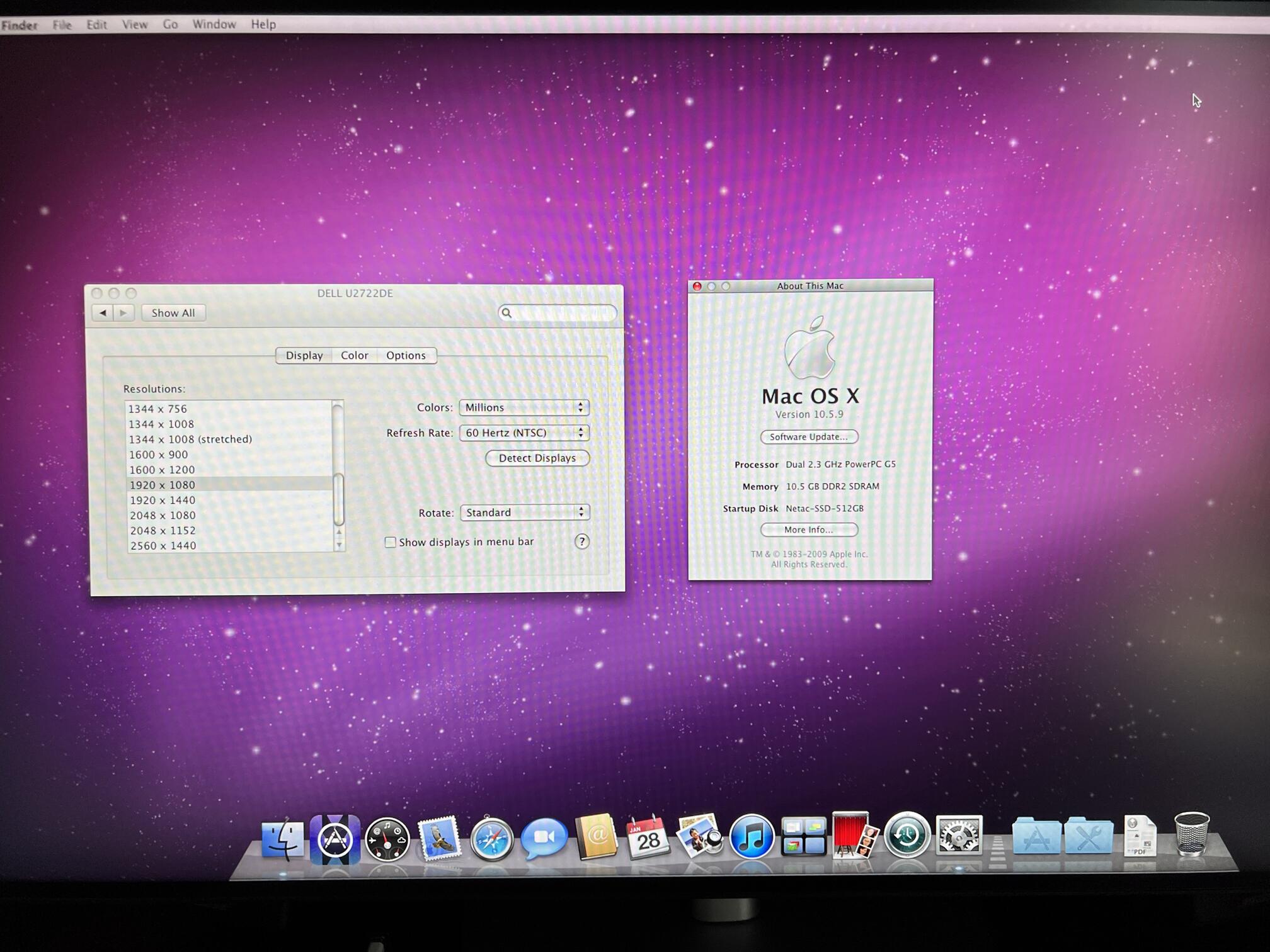This screenshot has width=1270, height=952.
Task: Launch Preview from the Dock
Action: (699, 836)
